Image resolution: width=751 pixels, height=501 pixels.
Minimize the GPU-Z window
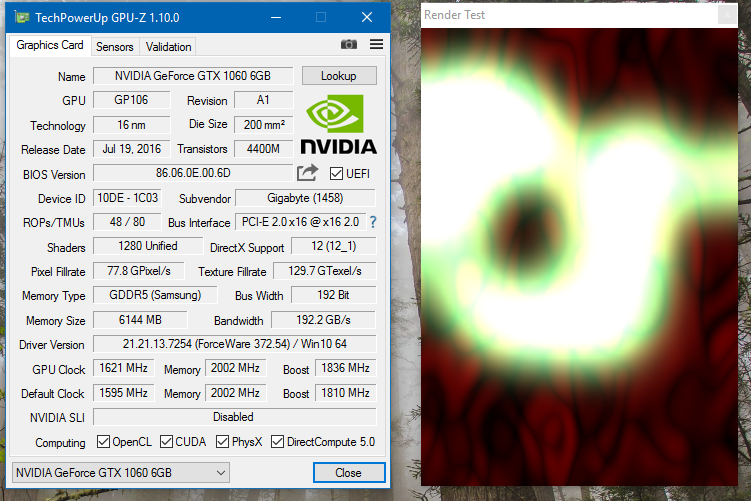[x=276, y=18]
